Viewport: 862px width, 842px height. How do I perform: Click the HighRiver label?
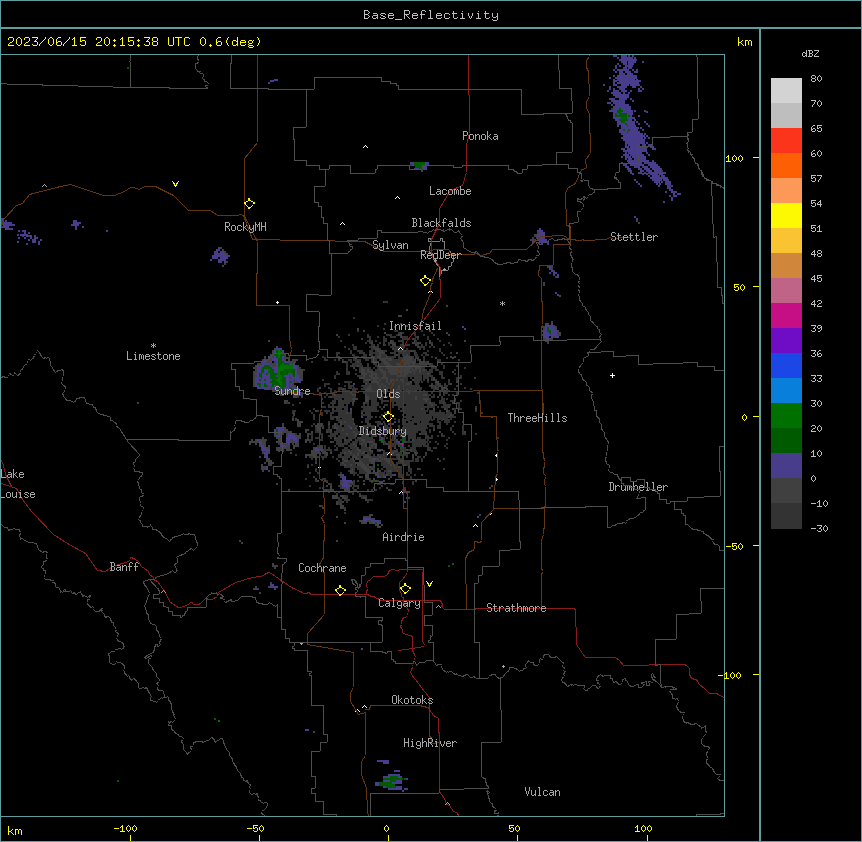[x=430, y=743]
